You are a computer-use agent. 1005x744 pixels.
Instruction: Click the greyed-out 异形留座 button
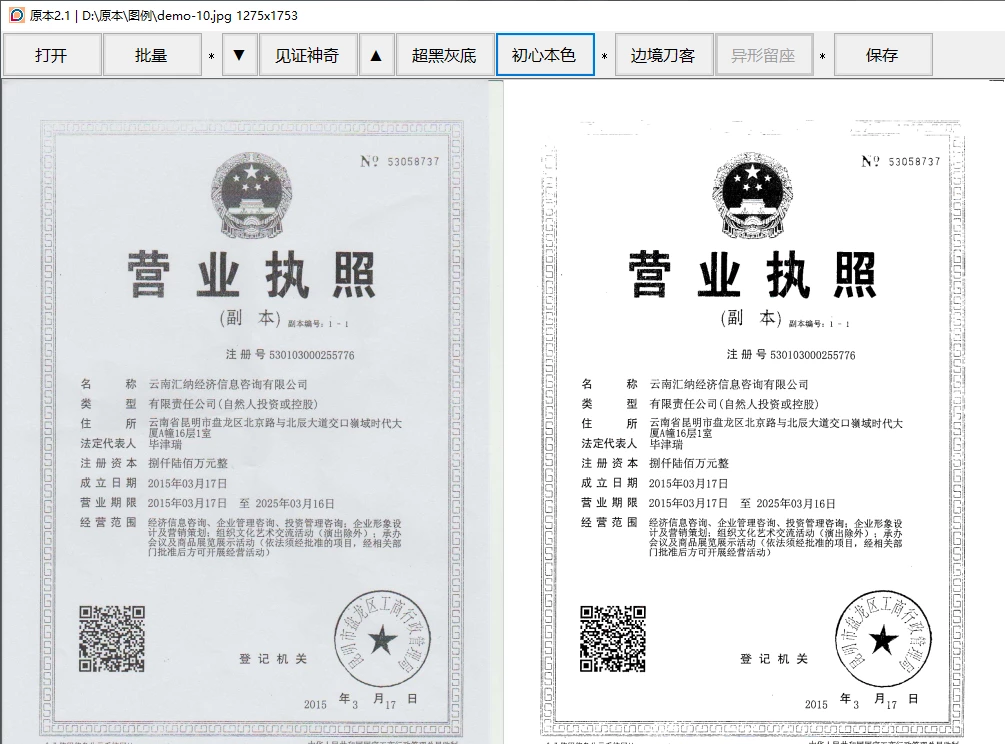click(763, 55)
